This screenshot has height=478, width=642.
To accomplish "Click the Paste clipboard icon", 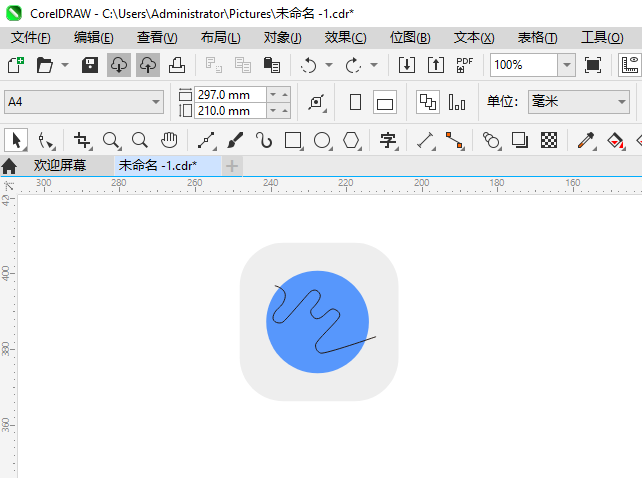I will pyautogui.click(x=272, y=65).
